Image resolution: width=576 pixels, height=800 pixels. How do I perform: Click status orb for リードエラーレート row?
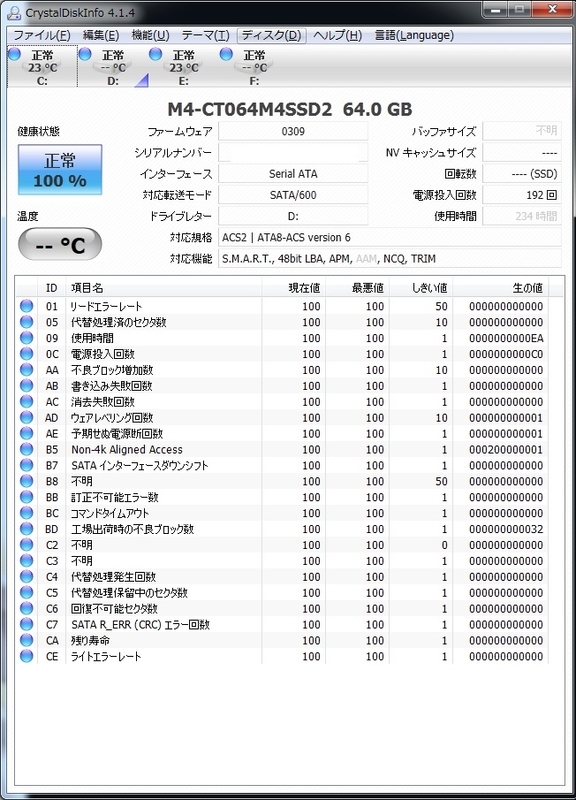[x=27, y=306]
